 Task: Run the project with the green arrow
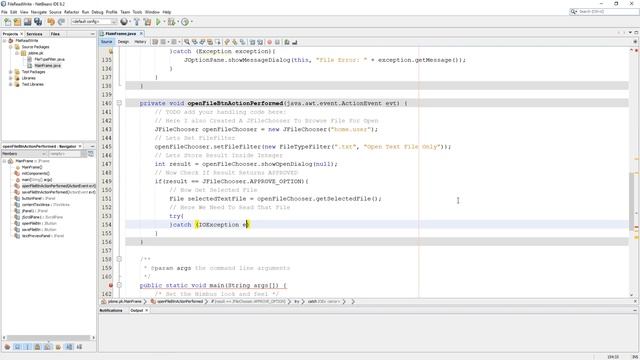coord(158,22)
